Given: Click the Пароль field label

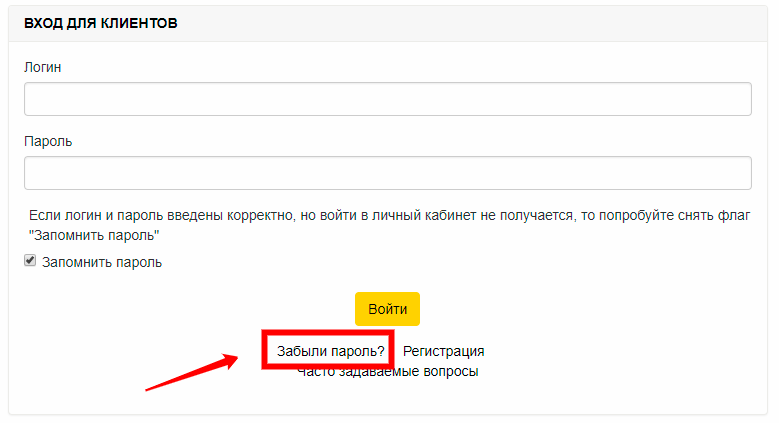Looking at the screenshot, I should point(48,142).
